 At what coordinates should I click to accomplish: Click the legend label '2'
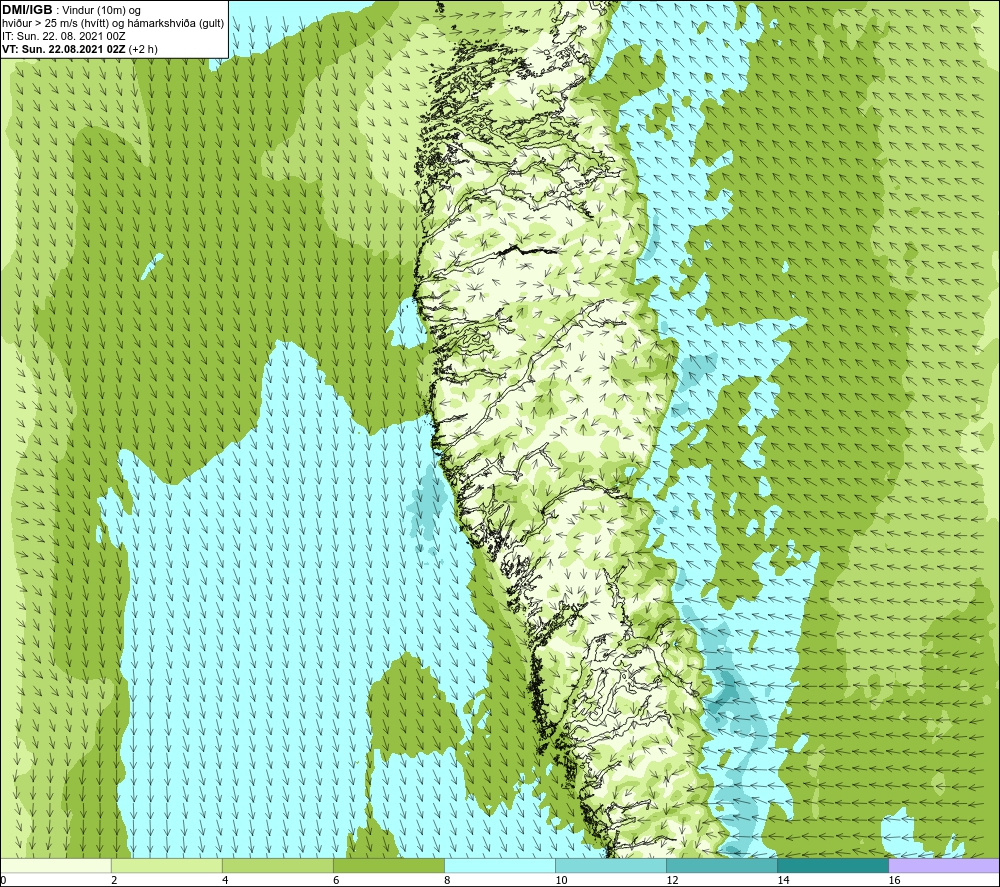coord(114,880)
